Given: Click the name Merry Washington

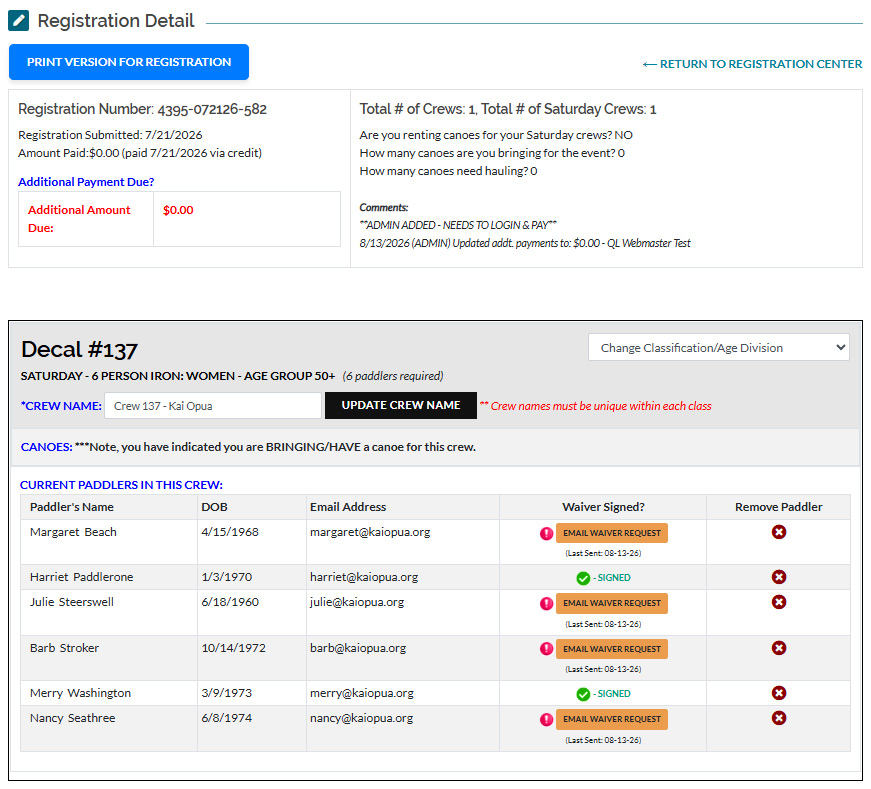Looking at the screenshot, I should tap(81, 693).
